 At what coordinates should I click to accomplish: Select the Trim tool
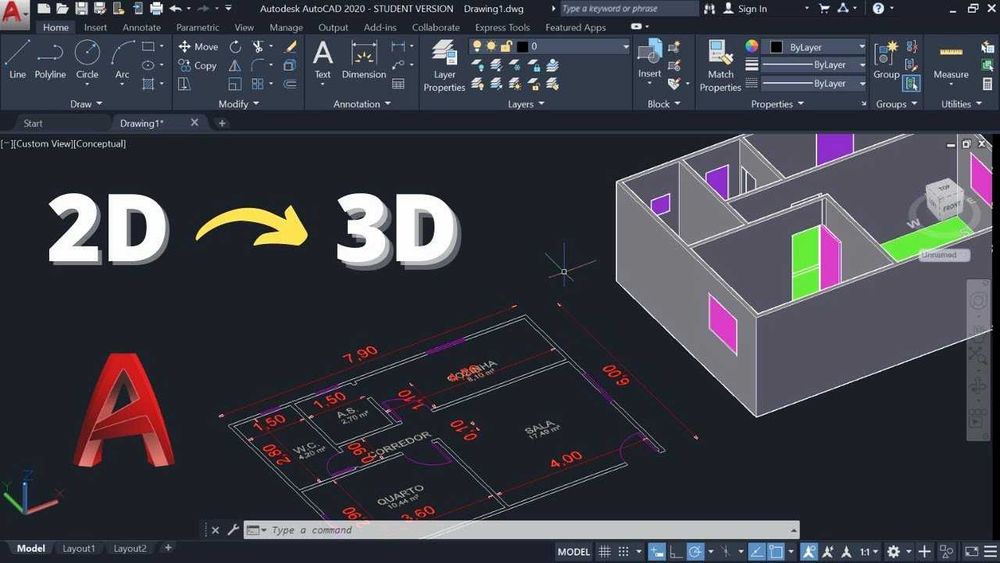[x=258, y=47]
